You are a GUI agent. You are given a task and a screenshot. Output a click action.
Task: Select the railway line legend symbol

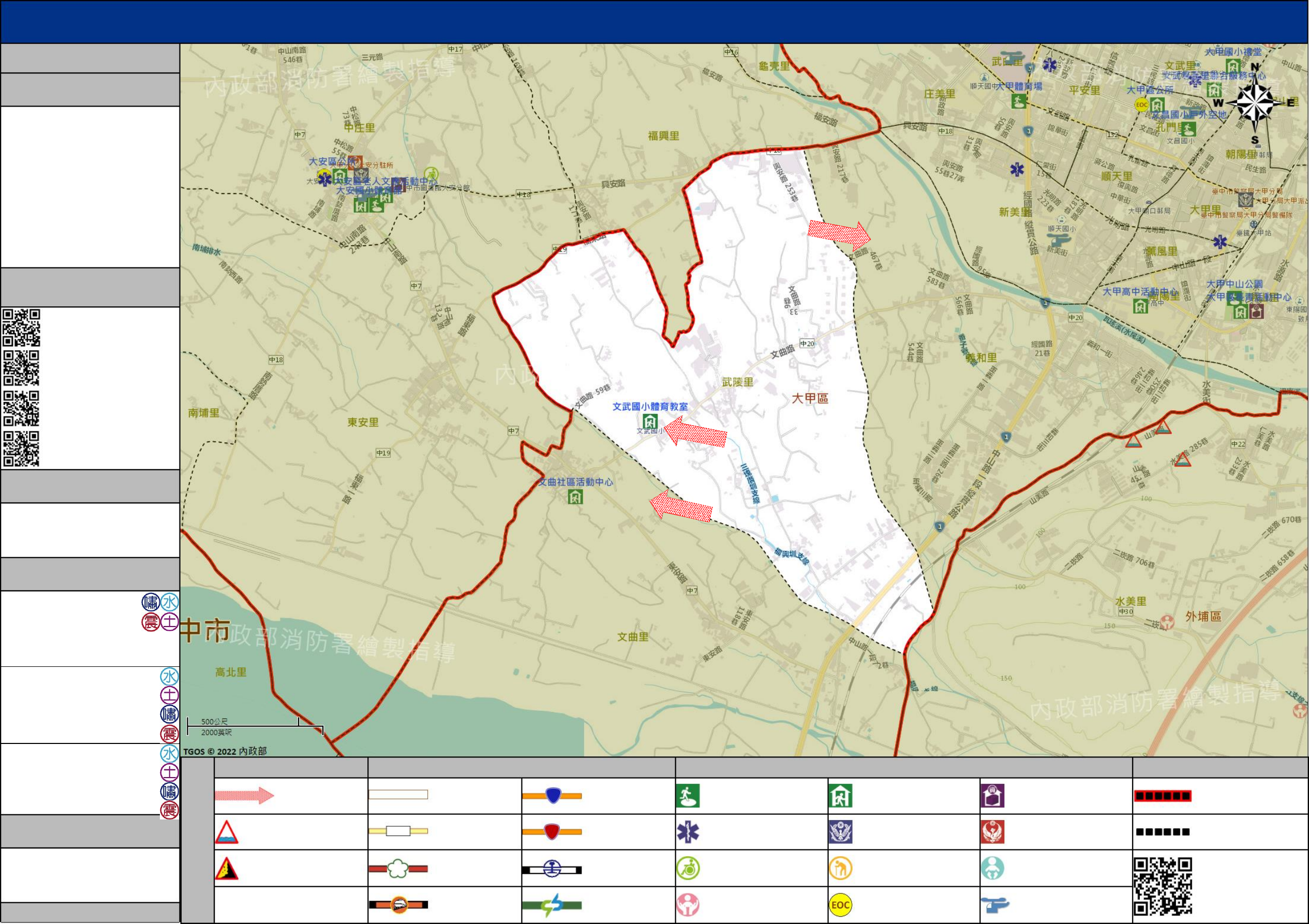[x=552, y=869]
